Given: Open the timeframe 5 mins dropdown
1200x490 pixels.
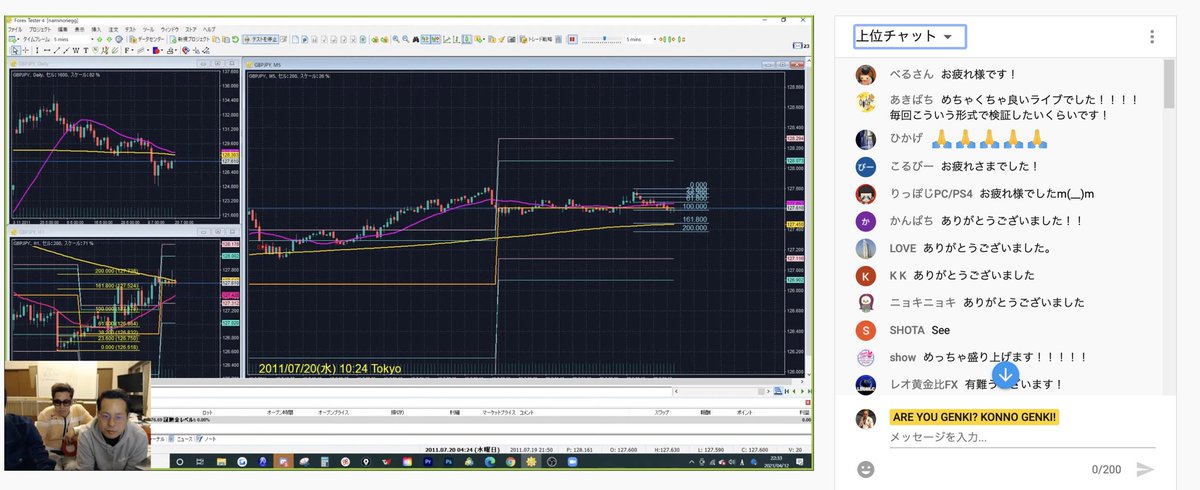Looking at the screenshot, I should tap(73, 39).
